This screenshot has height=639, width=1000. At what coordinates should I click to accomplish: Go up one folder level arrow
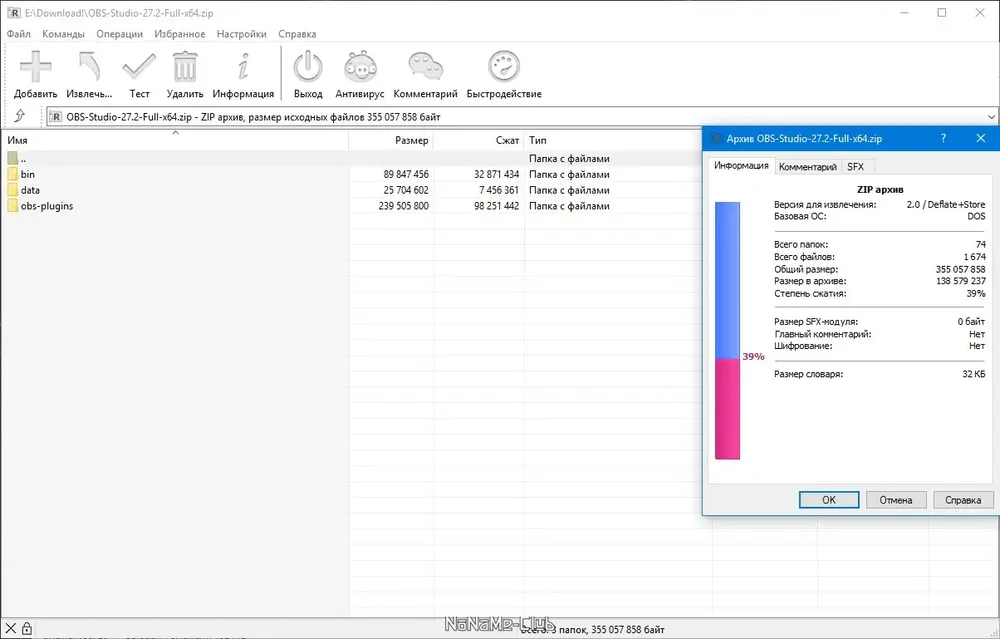(20, 116)
